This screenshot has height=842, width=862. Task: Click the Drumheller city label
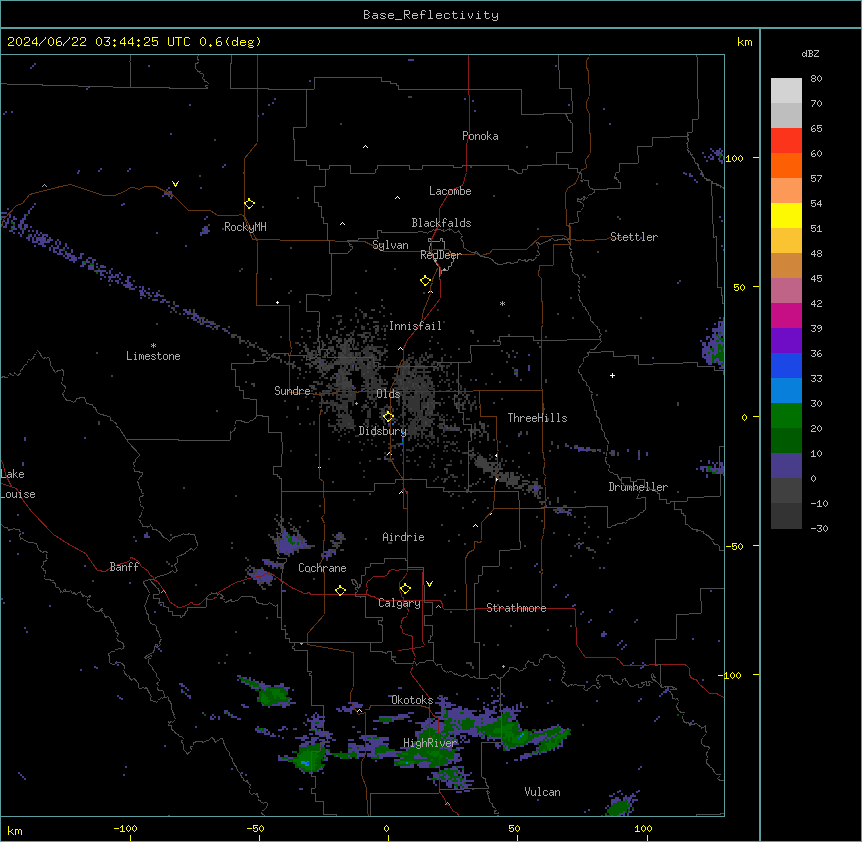tap(638, 487)
